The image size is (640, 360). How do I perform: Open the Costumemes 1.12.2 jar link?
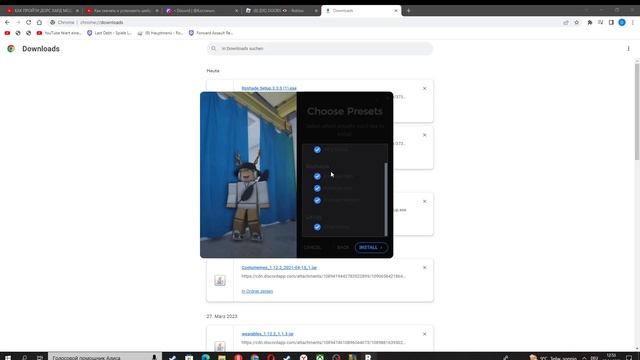click(279, 268)
